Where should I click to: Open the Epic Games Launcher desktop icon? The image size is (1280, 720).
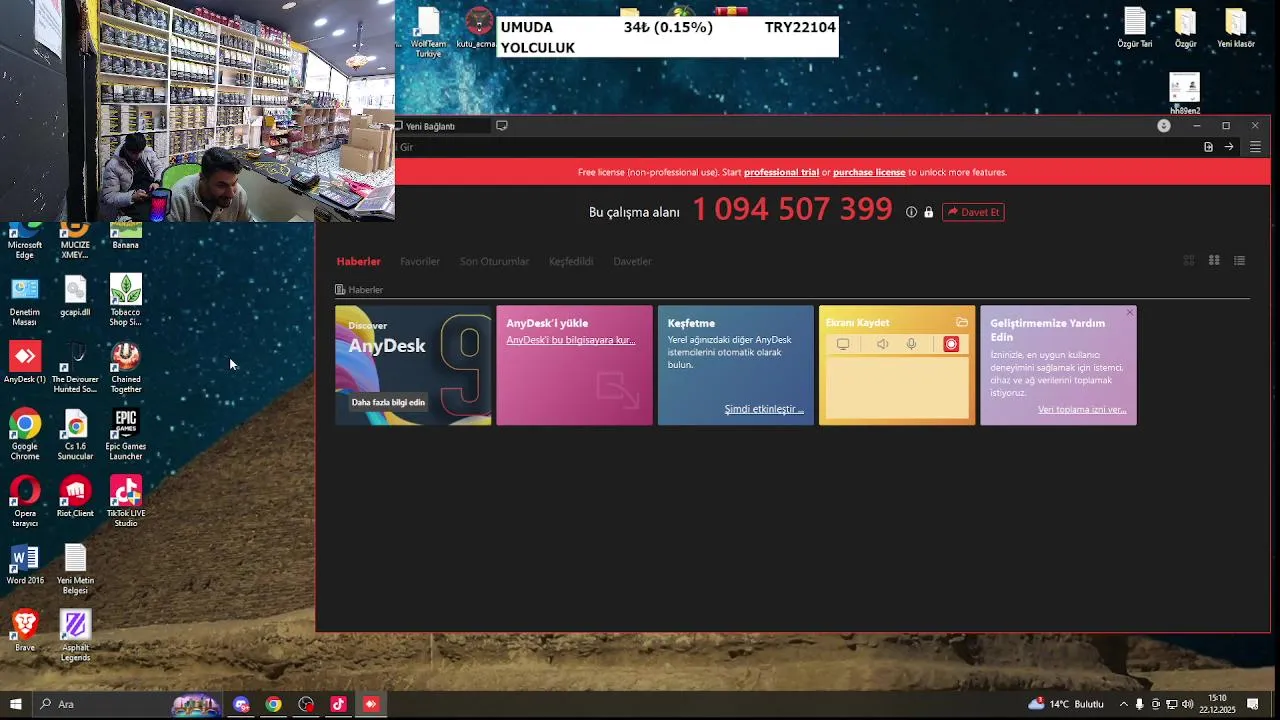coord(125,435)
